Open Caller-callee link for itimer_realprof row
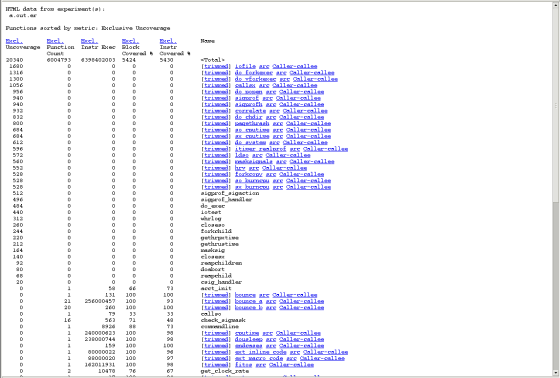 325,149
